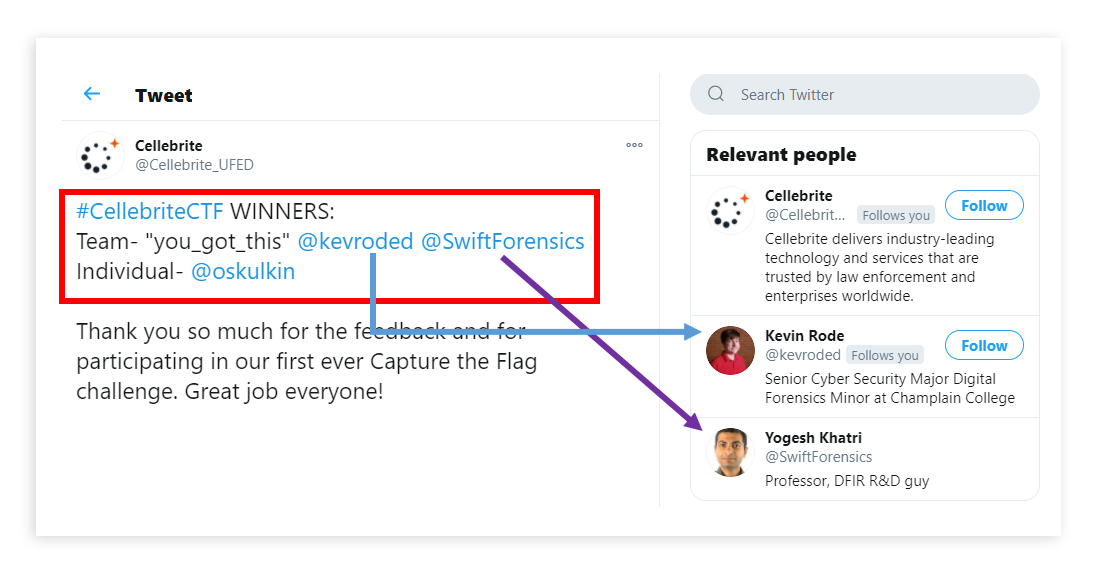Click the @SwiftForensics handle under Yogesh Khatri
Image resolution: width=1100 pixels, height=570 pixels.
pos(818,457)
